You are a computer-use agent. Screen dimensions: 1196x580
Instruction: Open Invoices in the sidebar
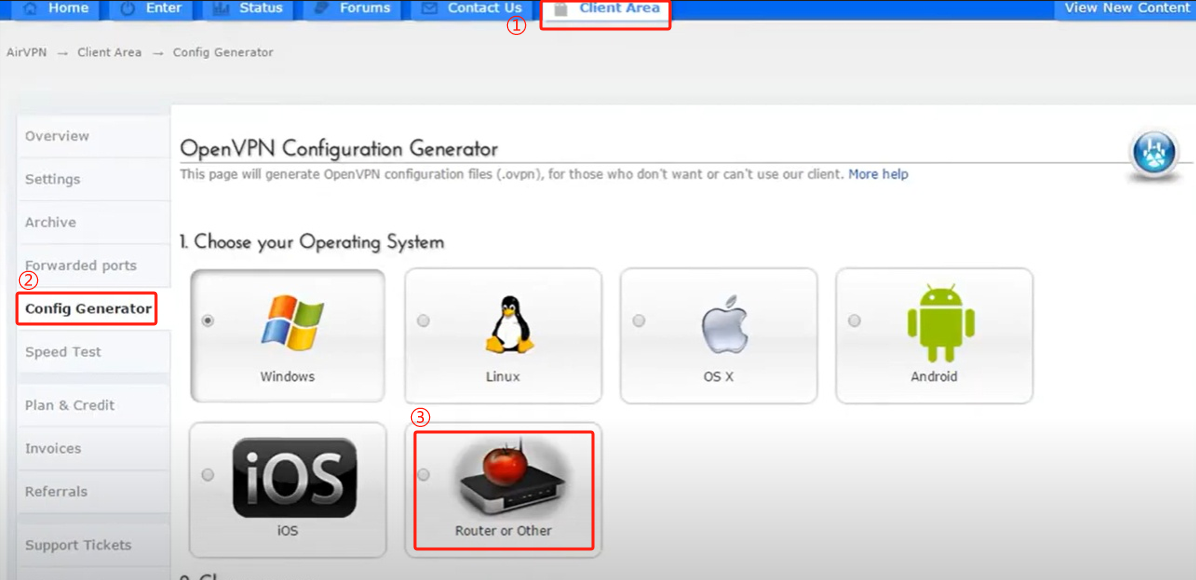pos(93,449)
